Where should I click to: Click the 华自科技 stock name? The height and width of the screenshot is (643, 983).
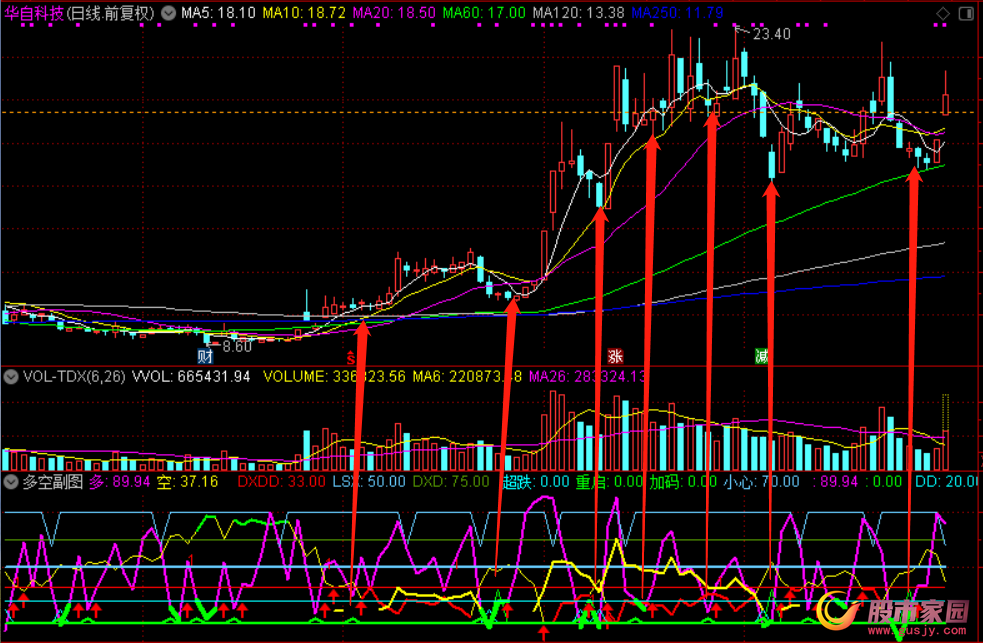point(34,13)
